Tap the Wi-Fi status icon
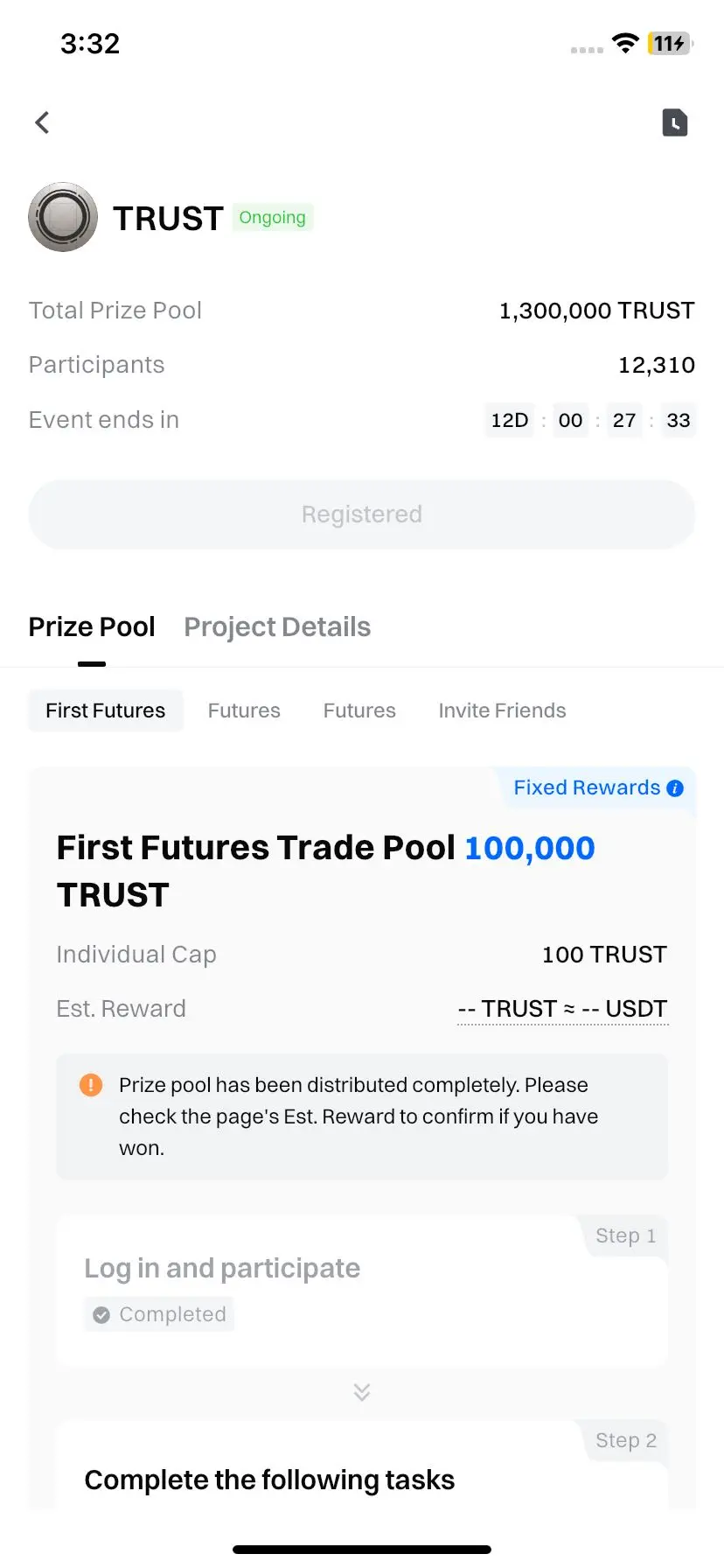This screenshot has height=1568, width=724. pos(625,43)
